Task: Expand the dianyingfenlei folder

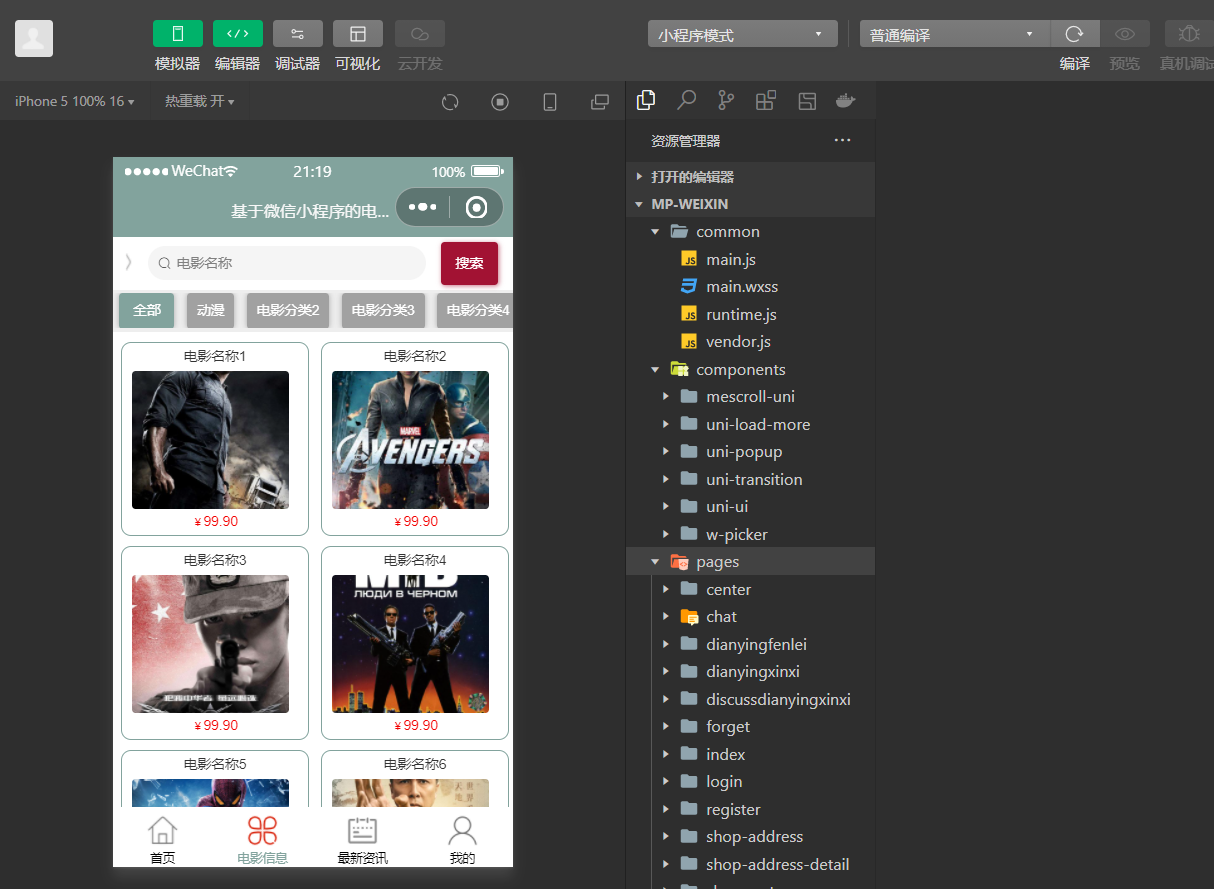Action: click(751, 644)
